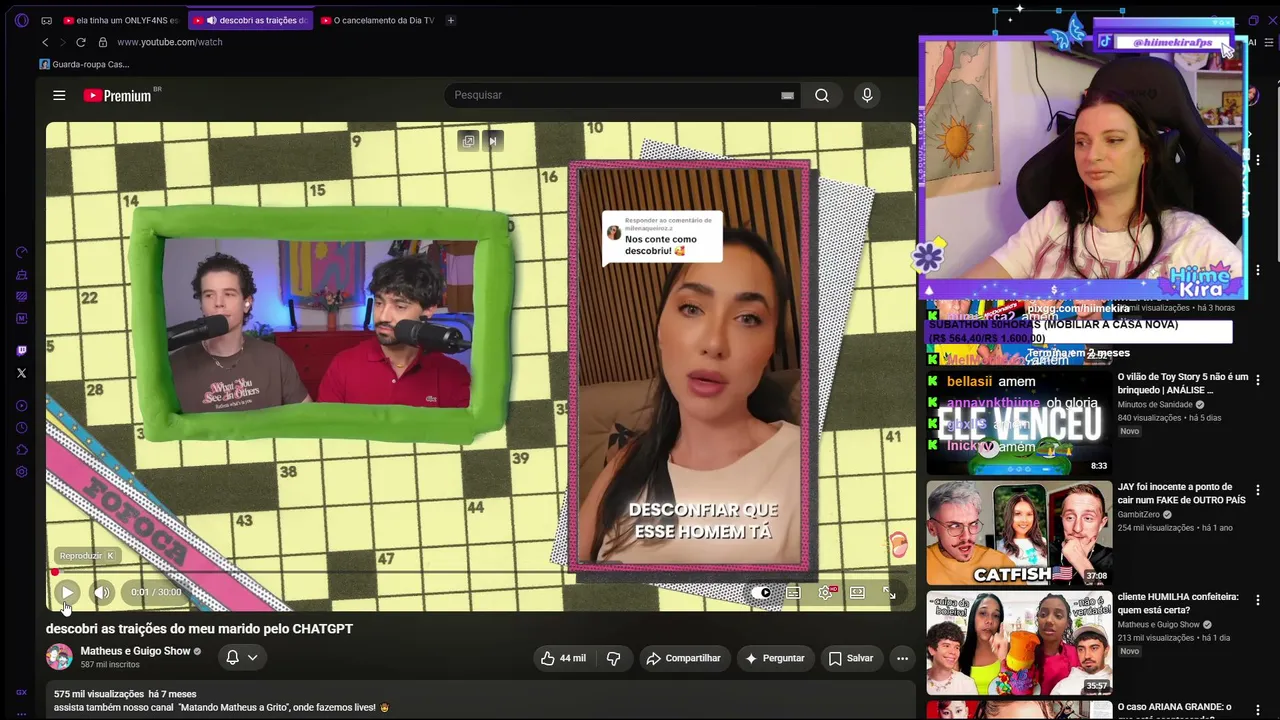Open options menu for 'cliente HUMILHA confeiteira' video
This screenshot has width=1280, height=720.
click(1258, 600)
